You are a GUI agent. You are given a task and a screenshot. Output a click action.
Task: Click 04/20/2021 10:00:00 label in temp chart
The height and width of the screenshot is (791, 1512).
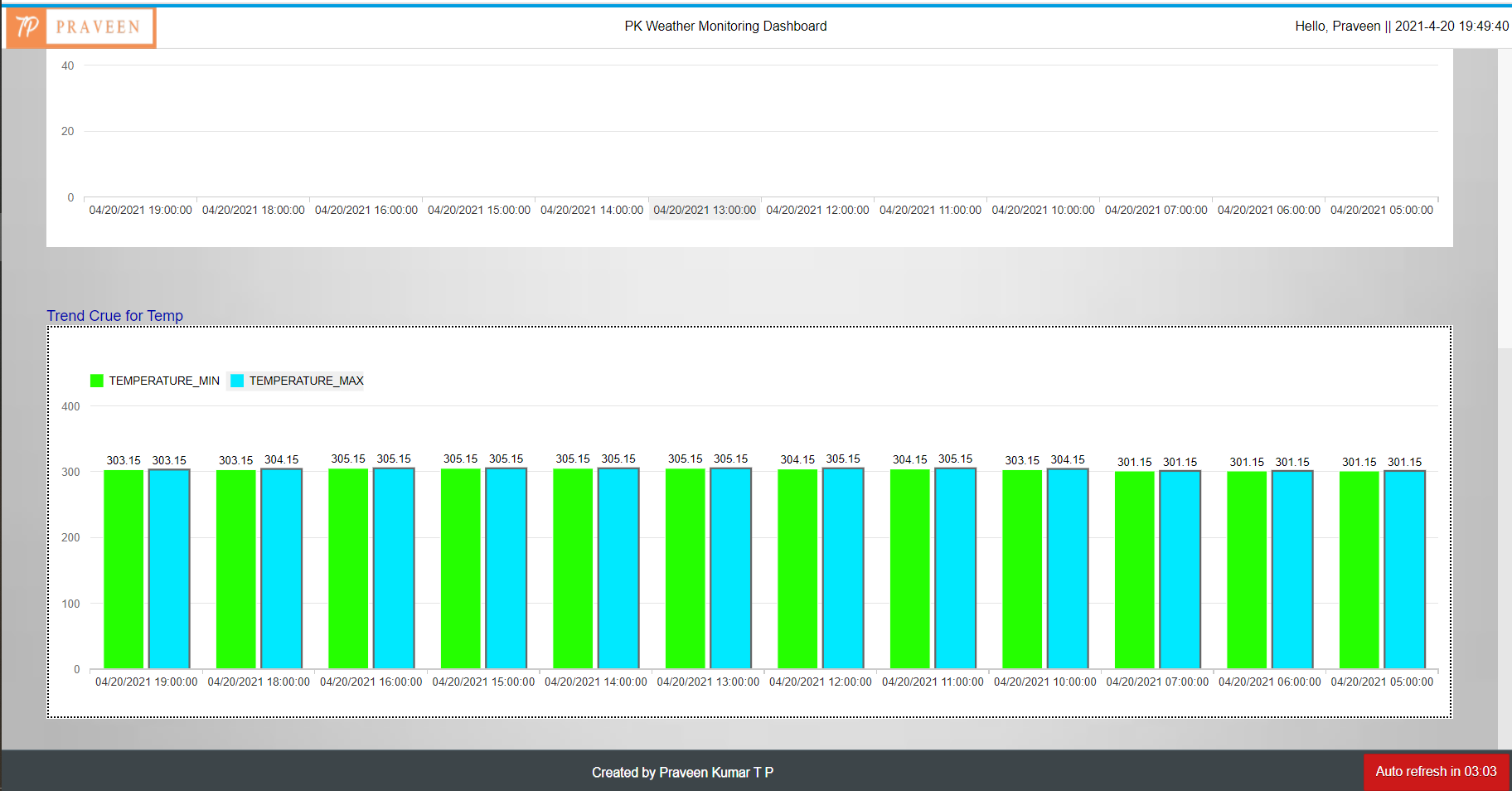(x=1045, y=682)
